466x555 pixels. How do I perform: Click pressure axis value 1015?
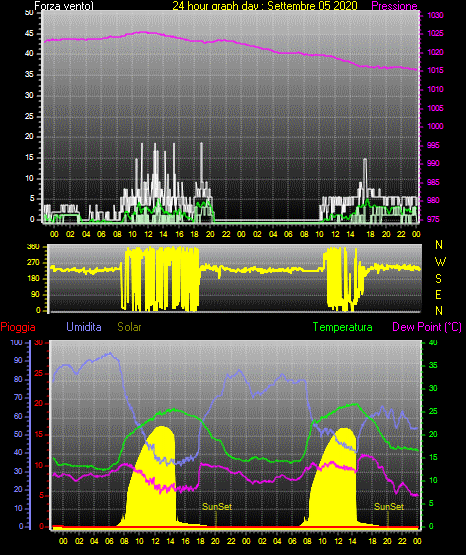click(435, 70)
